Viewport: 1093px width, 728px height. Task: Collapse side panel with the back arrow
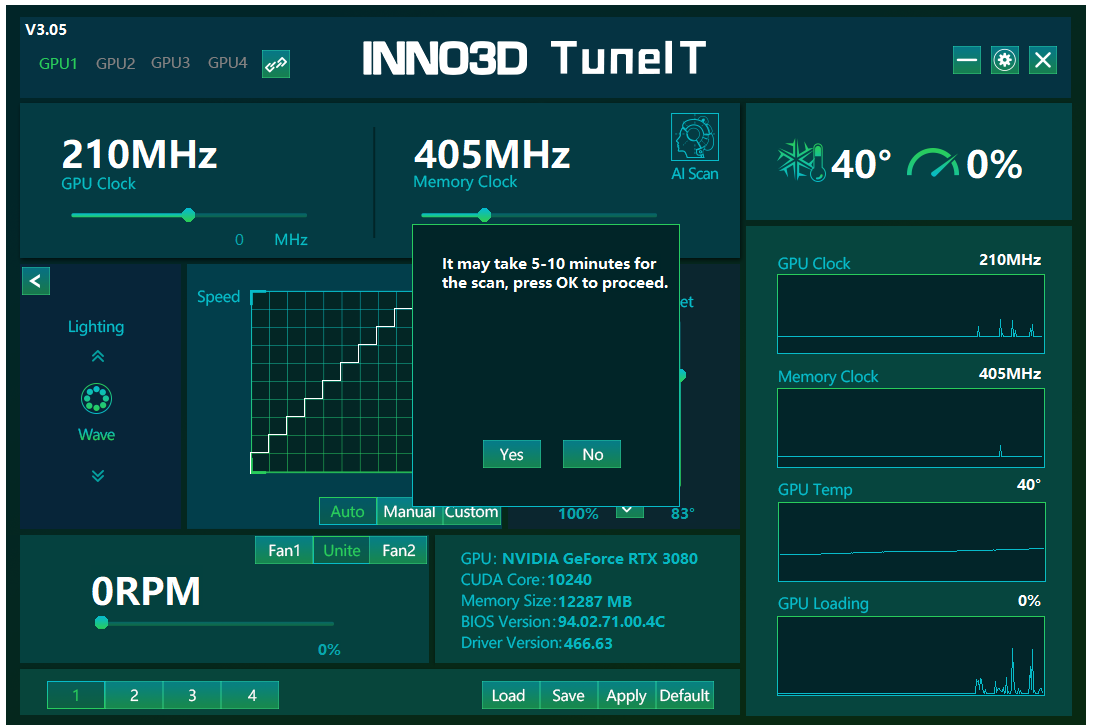click(x=36, y=281)
